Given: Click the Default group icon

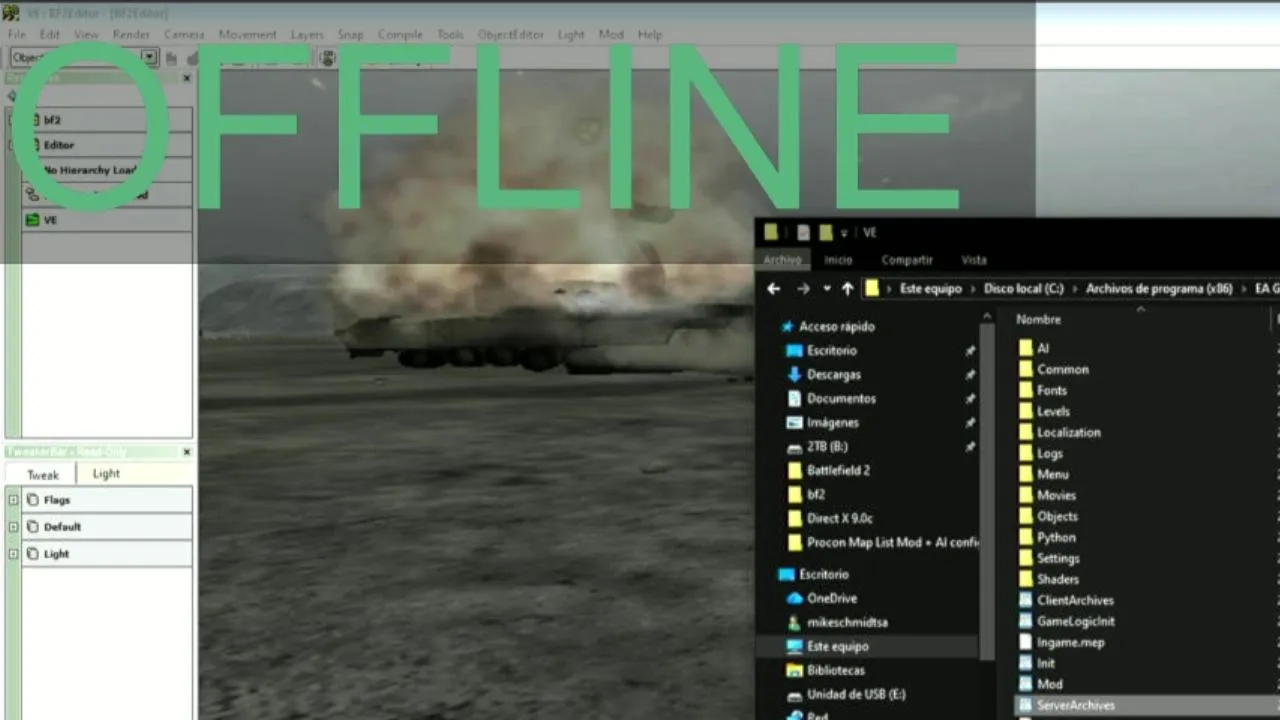Looking at the screenshot, I should tap(33, 527).
